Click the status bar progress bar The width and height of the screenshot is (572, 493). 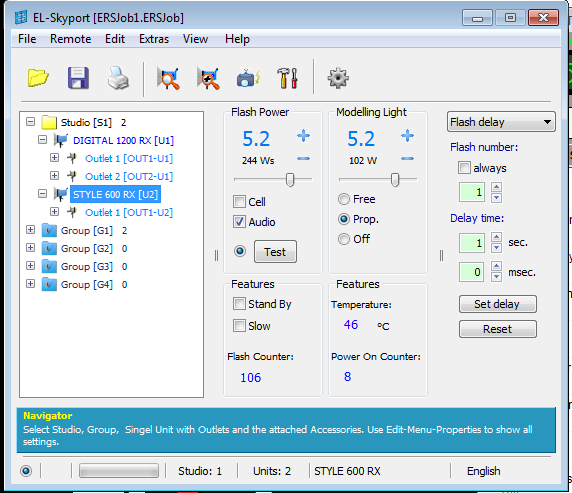tap(119, 471)
